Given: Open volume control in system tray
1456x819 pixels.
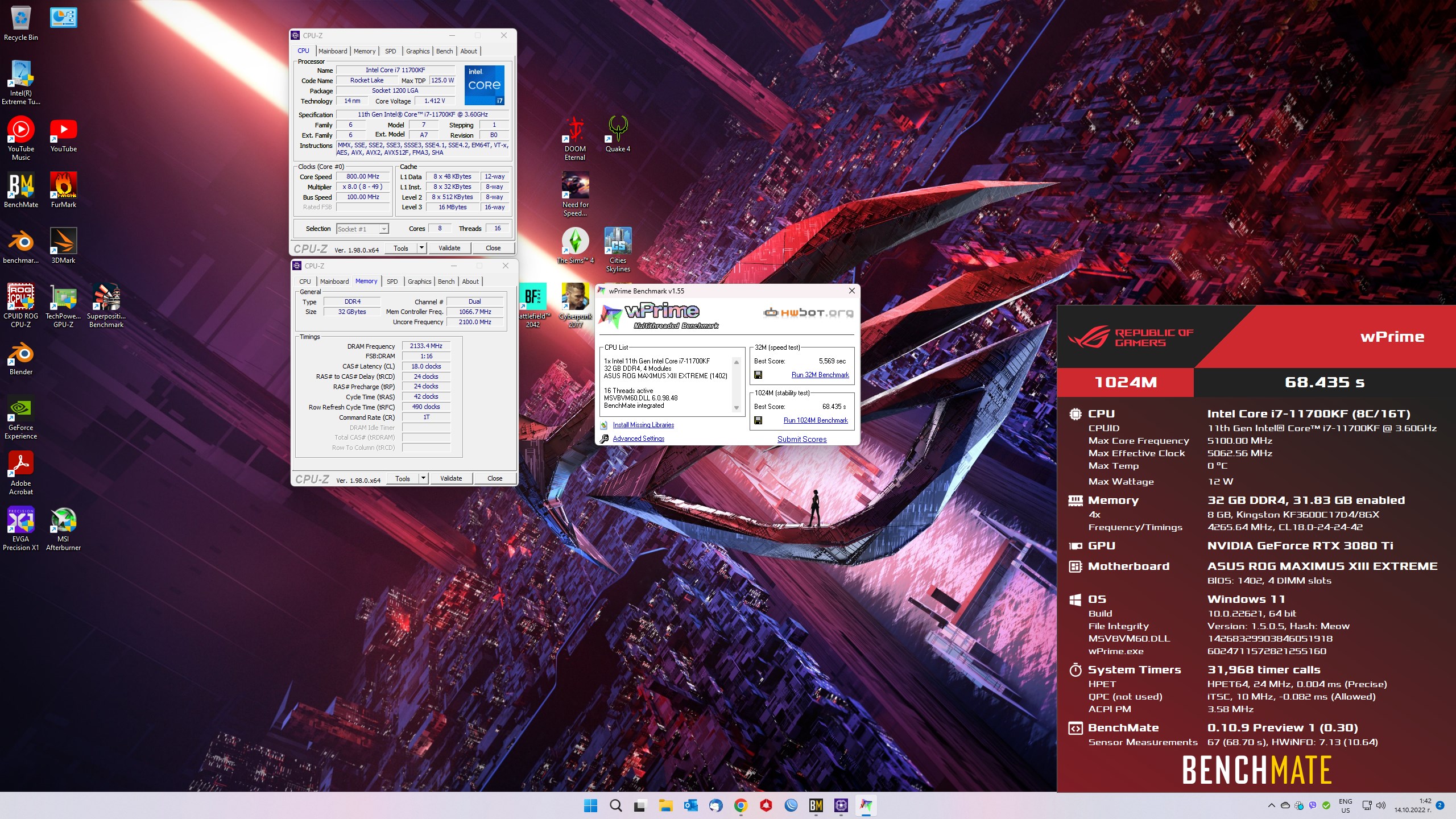Looking at the screenshot, I should [x=1381, y=805].
